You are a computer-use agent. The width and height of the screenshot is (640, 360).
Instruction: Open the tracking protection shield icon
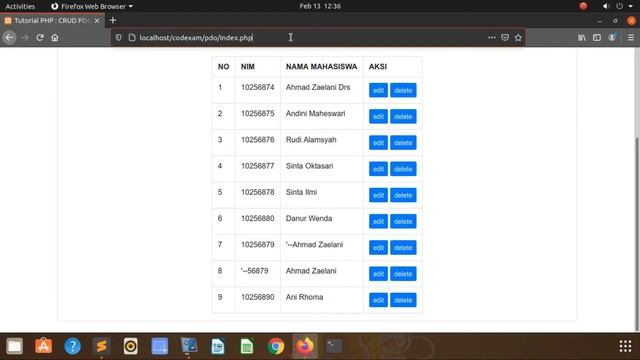(x=118, y=38)
